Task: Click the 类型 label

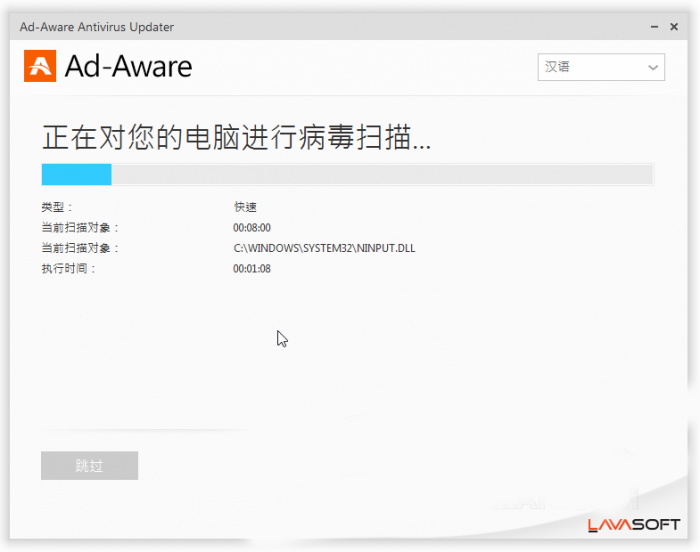Action: [57, 207]
